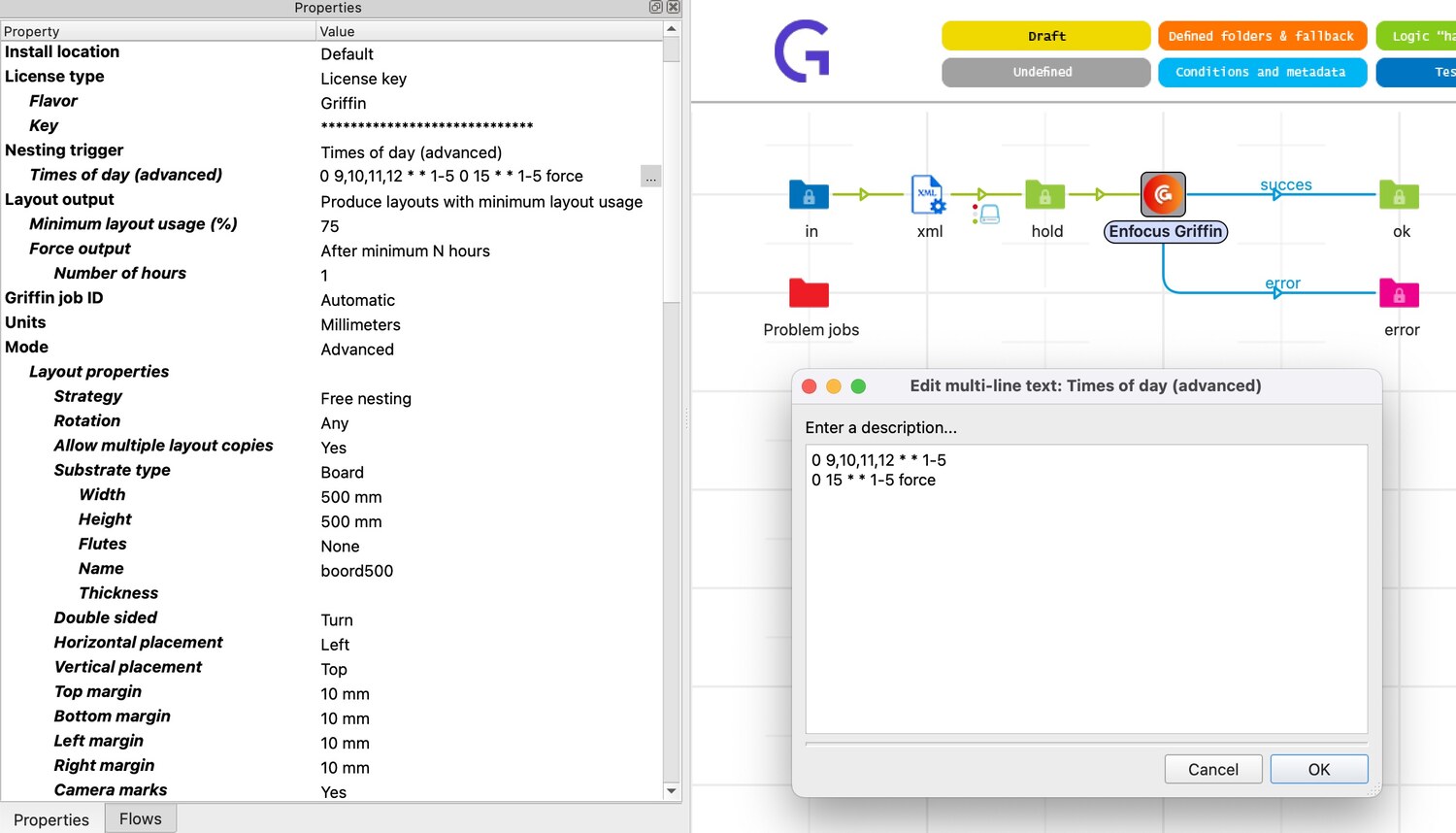
Task: Click the Allow multiple layout copies value
Action: pyautogui.click(x=333, y=448)
